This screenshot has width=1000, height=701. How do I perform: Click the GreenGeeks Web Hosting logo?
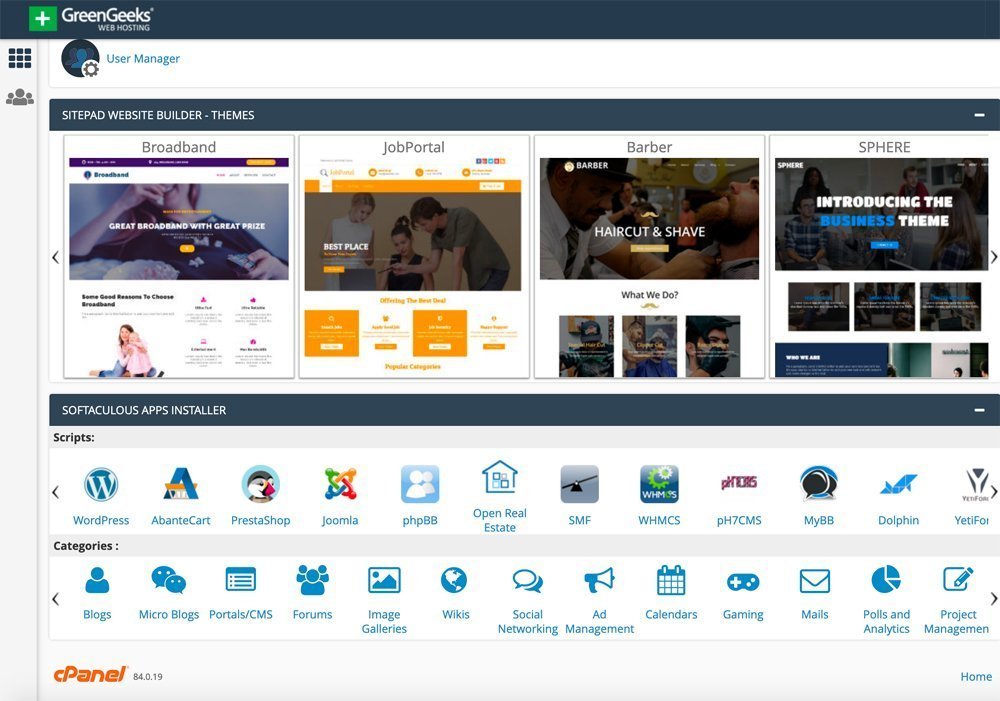pyautogui.click(x=91, y=18)
